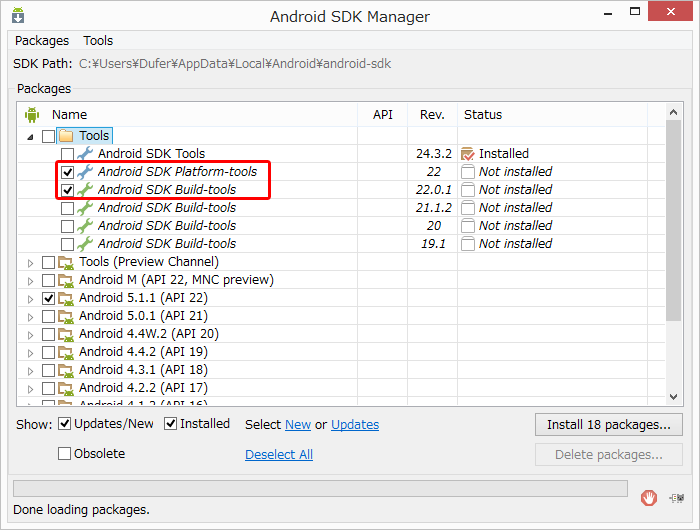
Task: Click the Installed status icon for SDK Tools
Action: [467, 154]
